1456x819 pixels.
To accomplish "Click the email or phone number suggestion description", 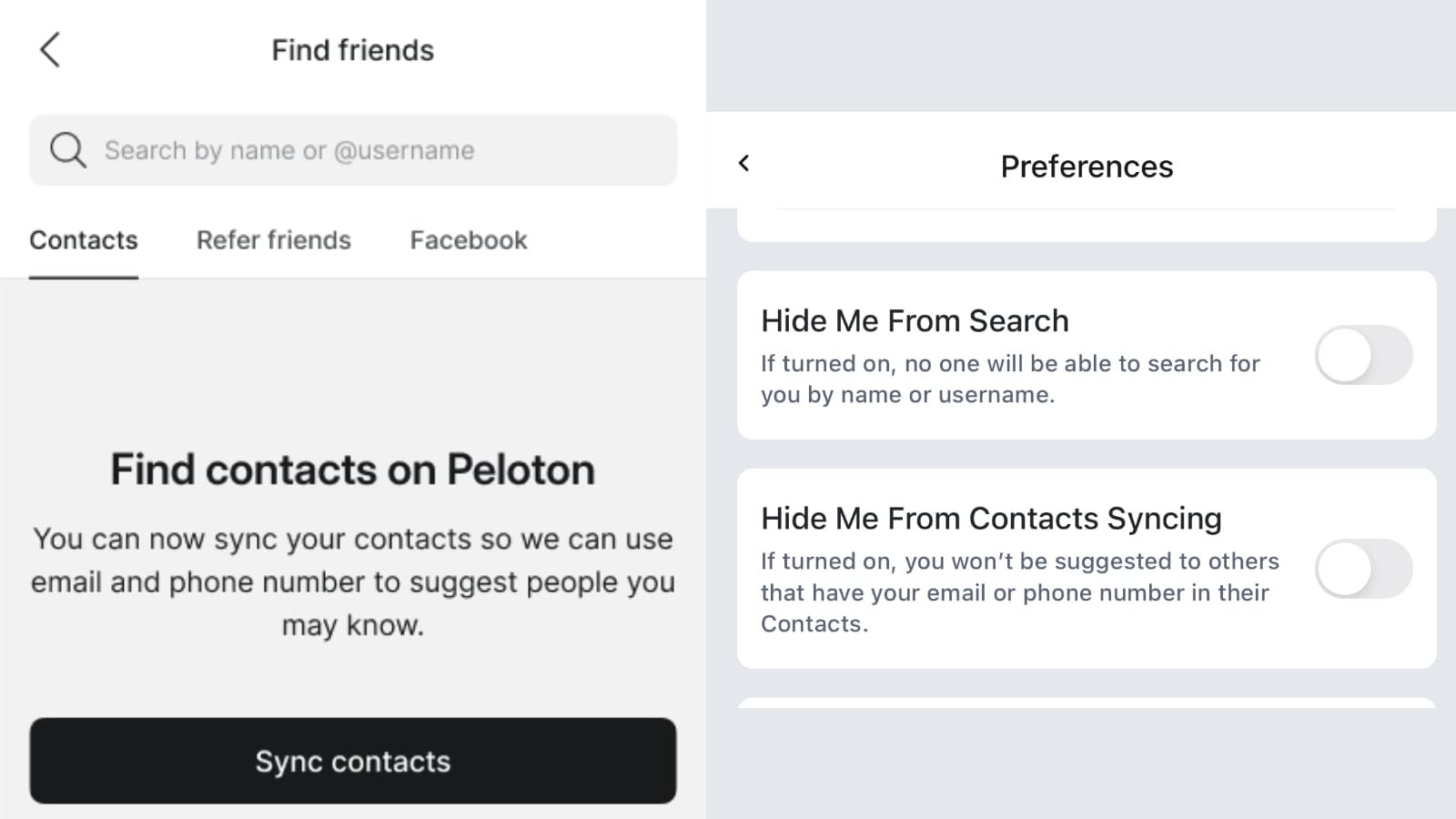I will [x=1019, y=592].
